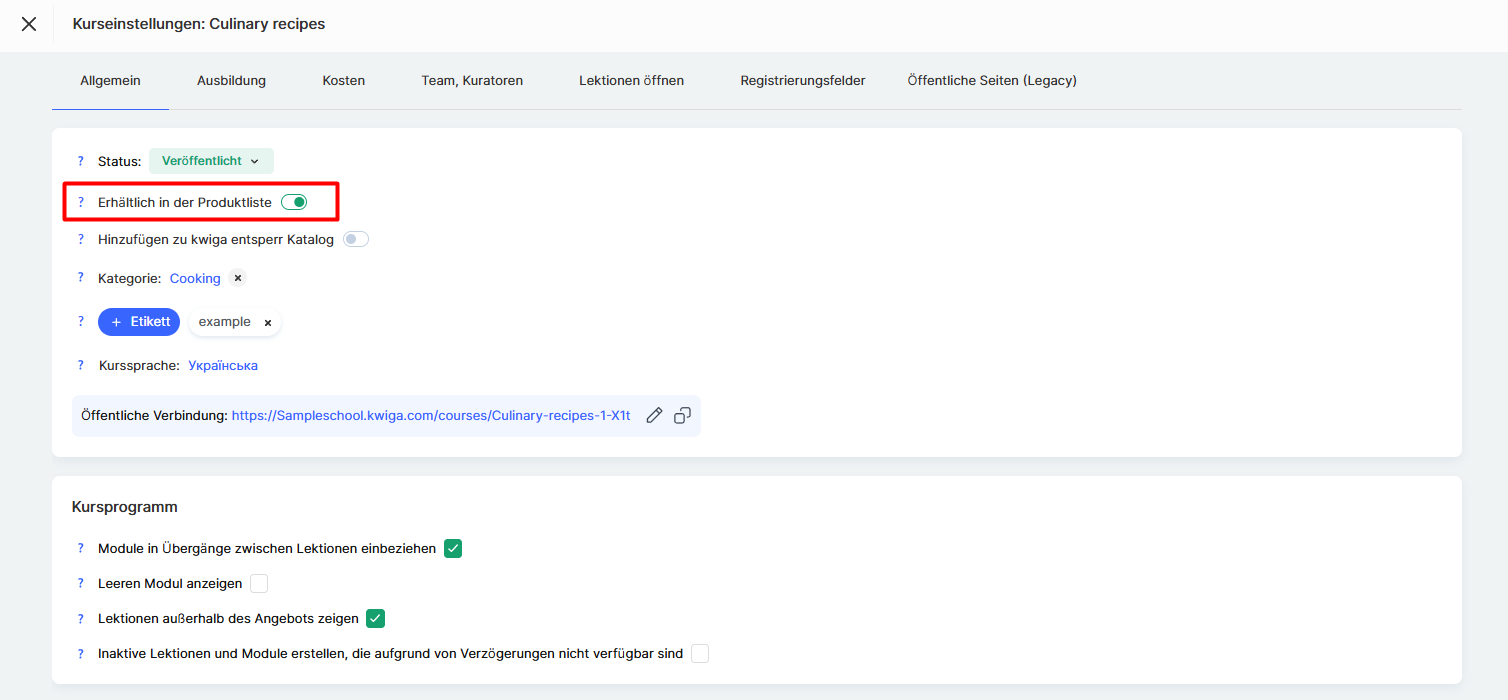Uncheck Module in Übergänge zwischen Lektionen einbeziehen

pyautogui.click(x=453, y=548)
